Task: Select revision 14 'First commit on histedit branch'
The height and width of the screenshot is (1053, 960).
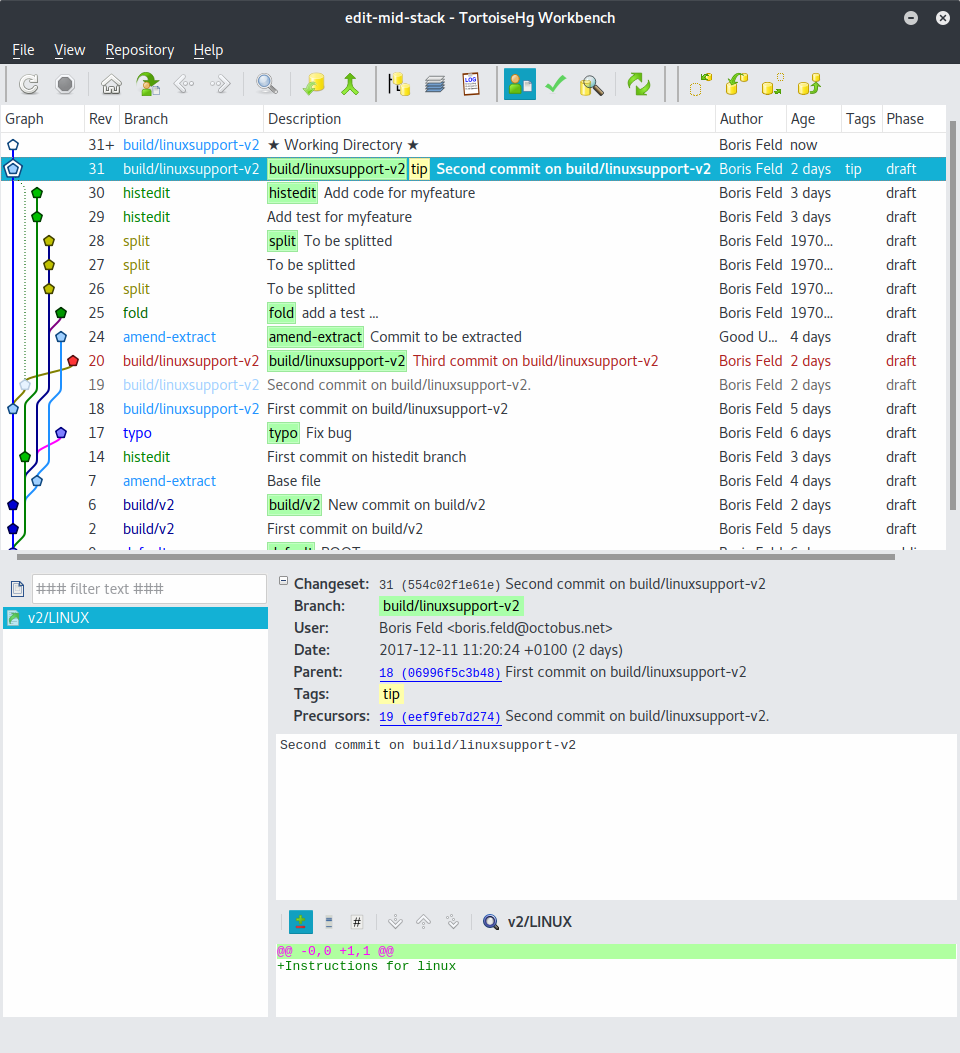Action: pyautogui.click(x=474, y=457)
